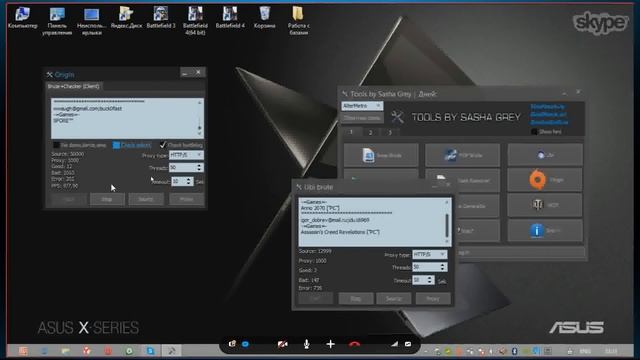
Task: Open the Работа с базами folder
Action: (x=298, y=21)
